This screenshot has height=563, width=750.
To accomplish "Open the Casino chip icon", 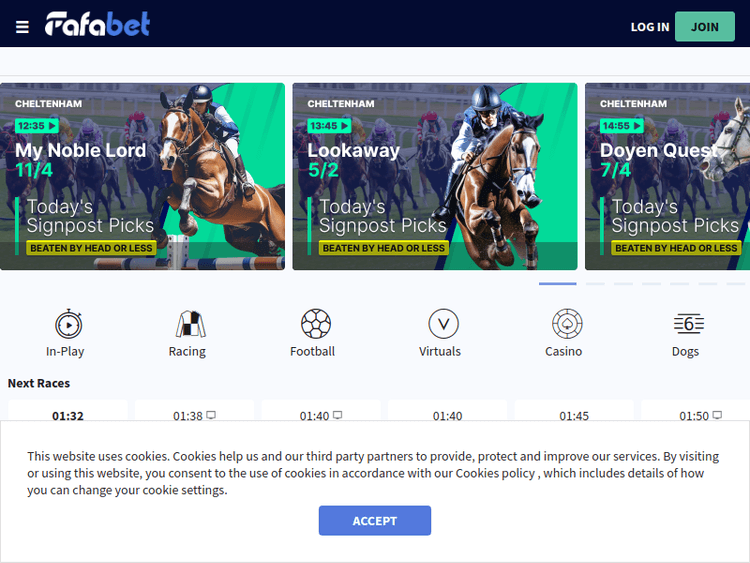I will 567,324.
